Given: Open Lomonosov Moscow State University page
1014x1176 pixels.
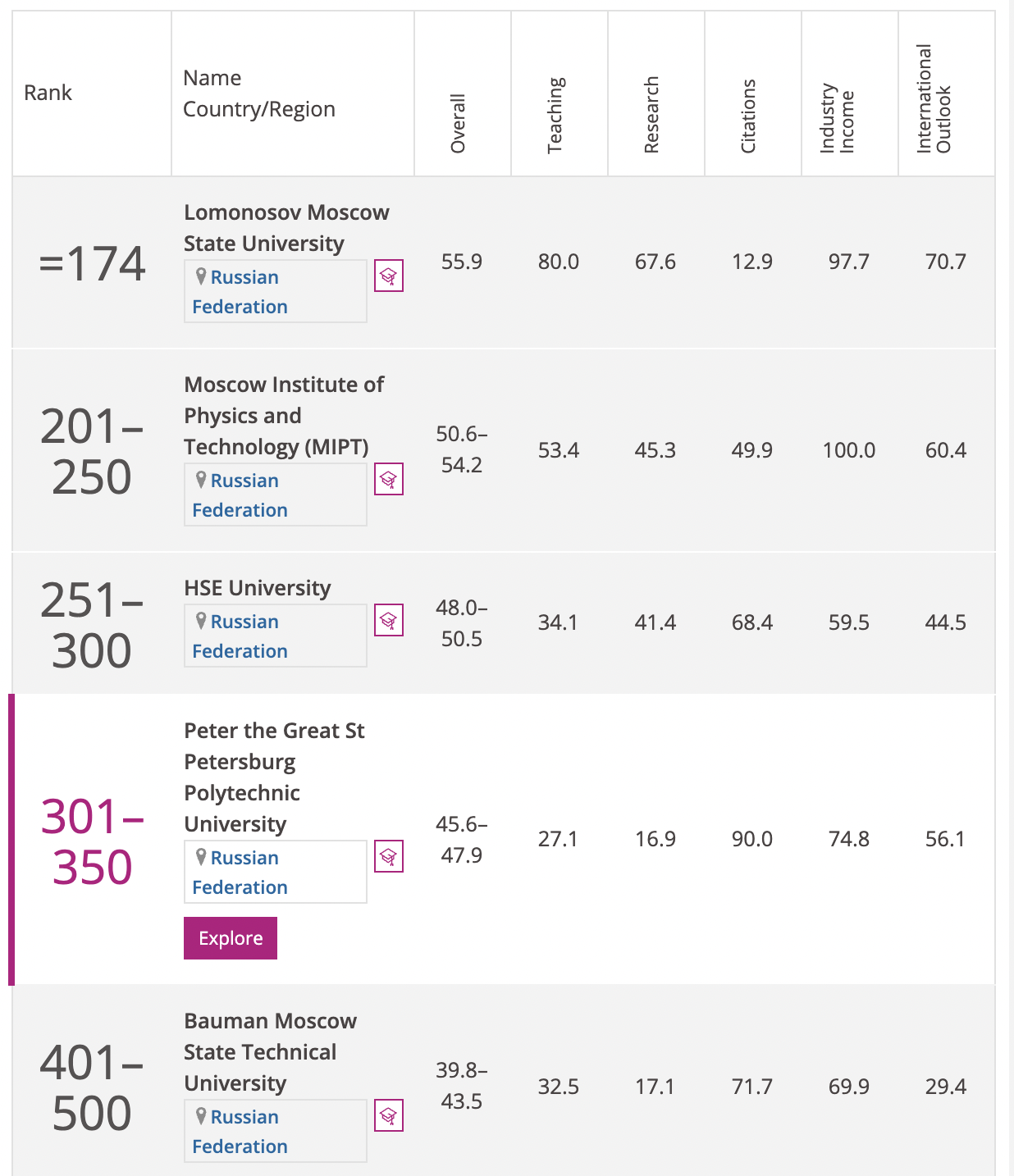Looking at the screenshot, I should tap(285, 228).
